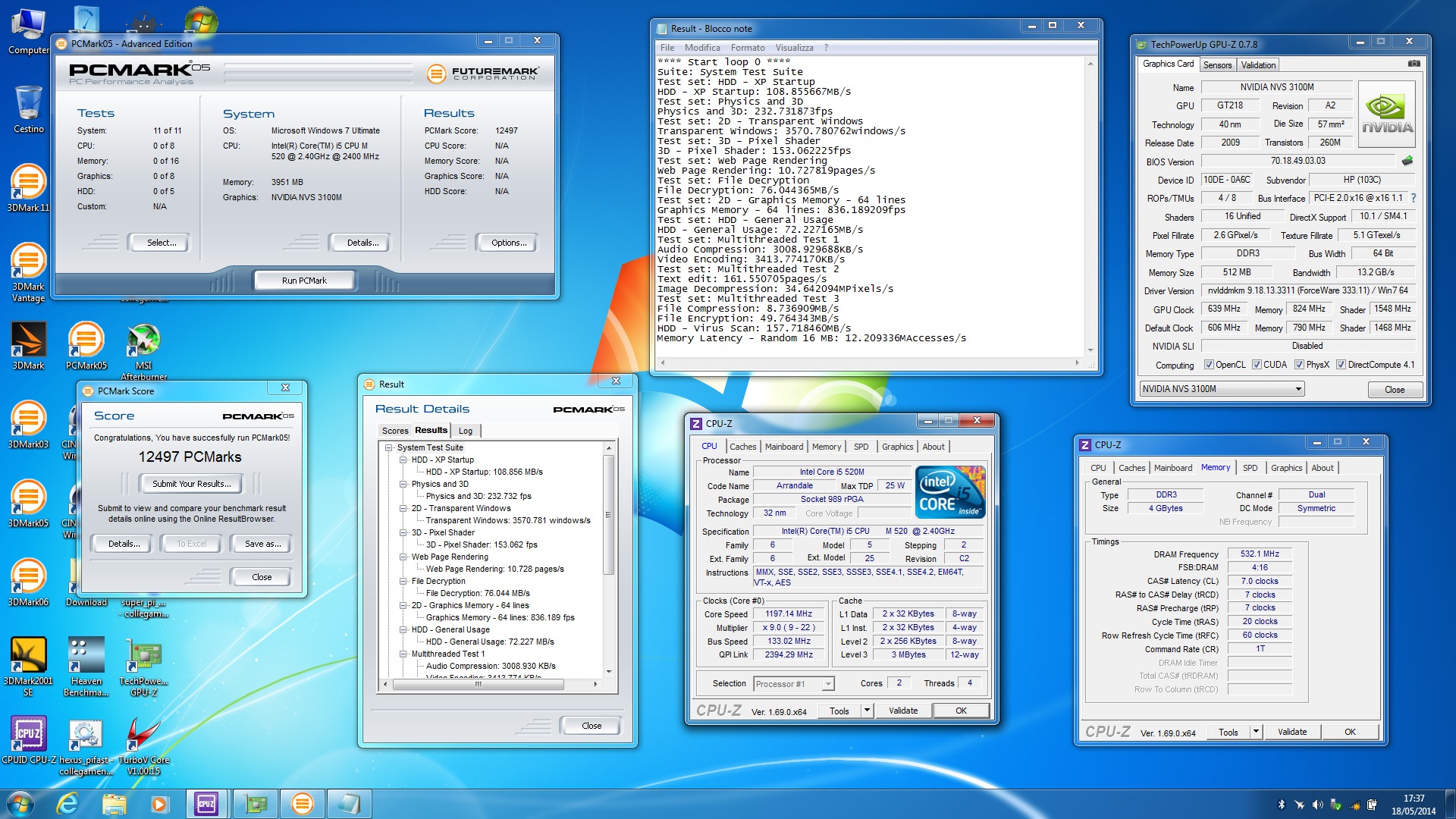Switch to the Sensors tab in GPU-Z
Screen dimensions: 1456x819
pos(1217,65)
